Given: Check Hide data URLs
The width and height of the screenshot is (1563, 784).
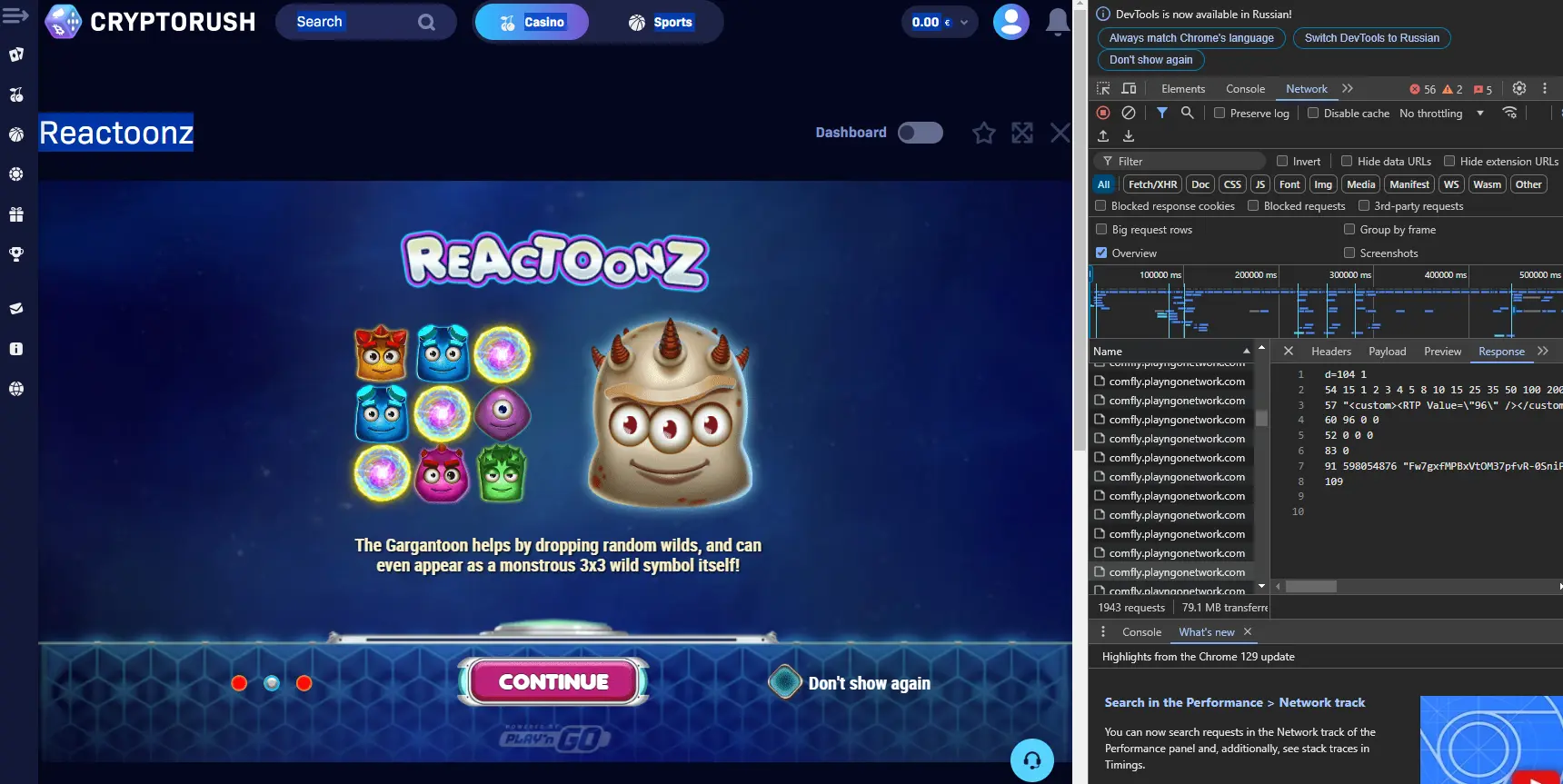Looking at the screenshot, I should tap(1347, 161).
